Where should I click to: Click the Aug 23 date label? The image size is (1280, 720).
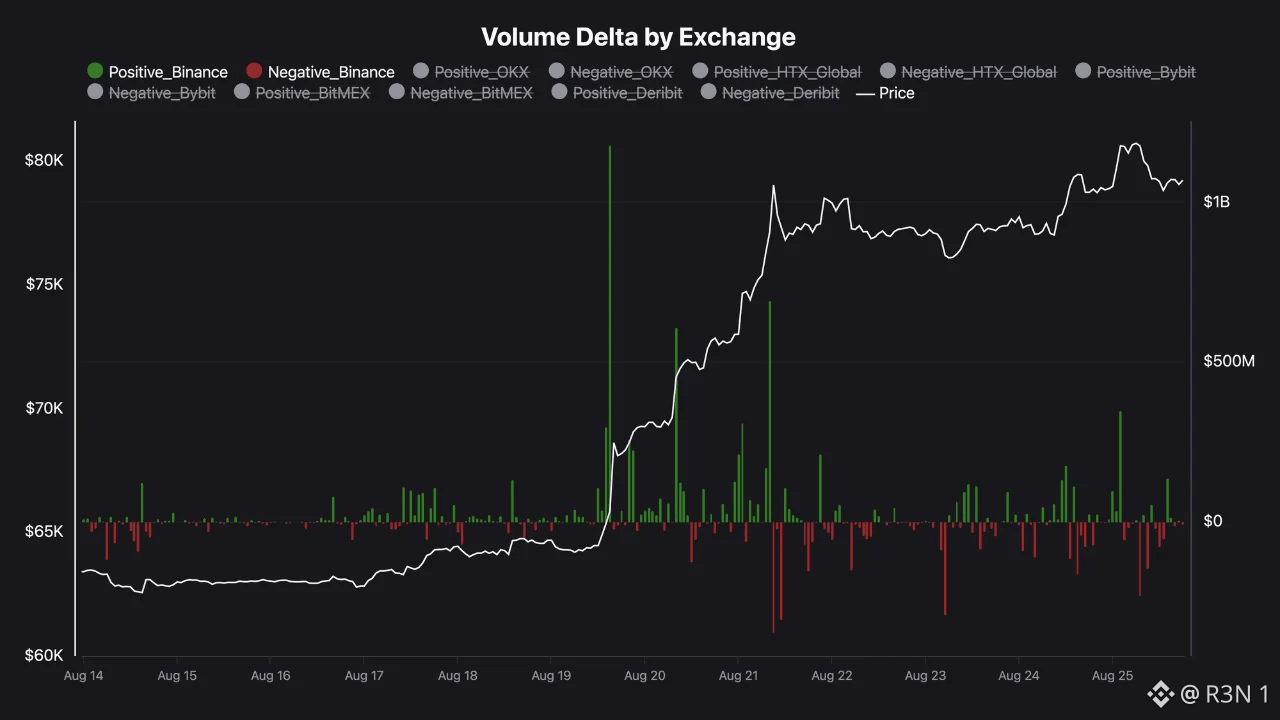click(925, 676)
